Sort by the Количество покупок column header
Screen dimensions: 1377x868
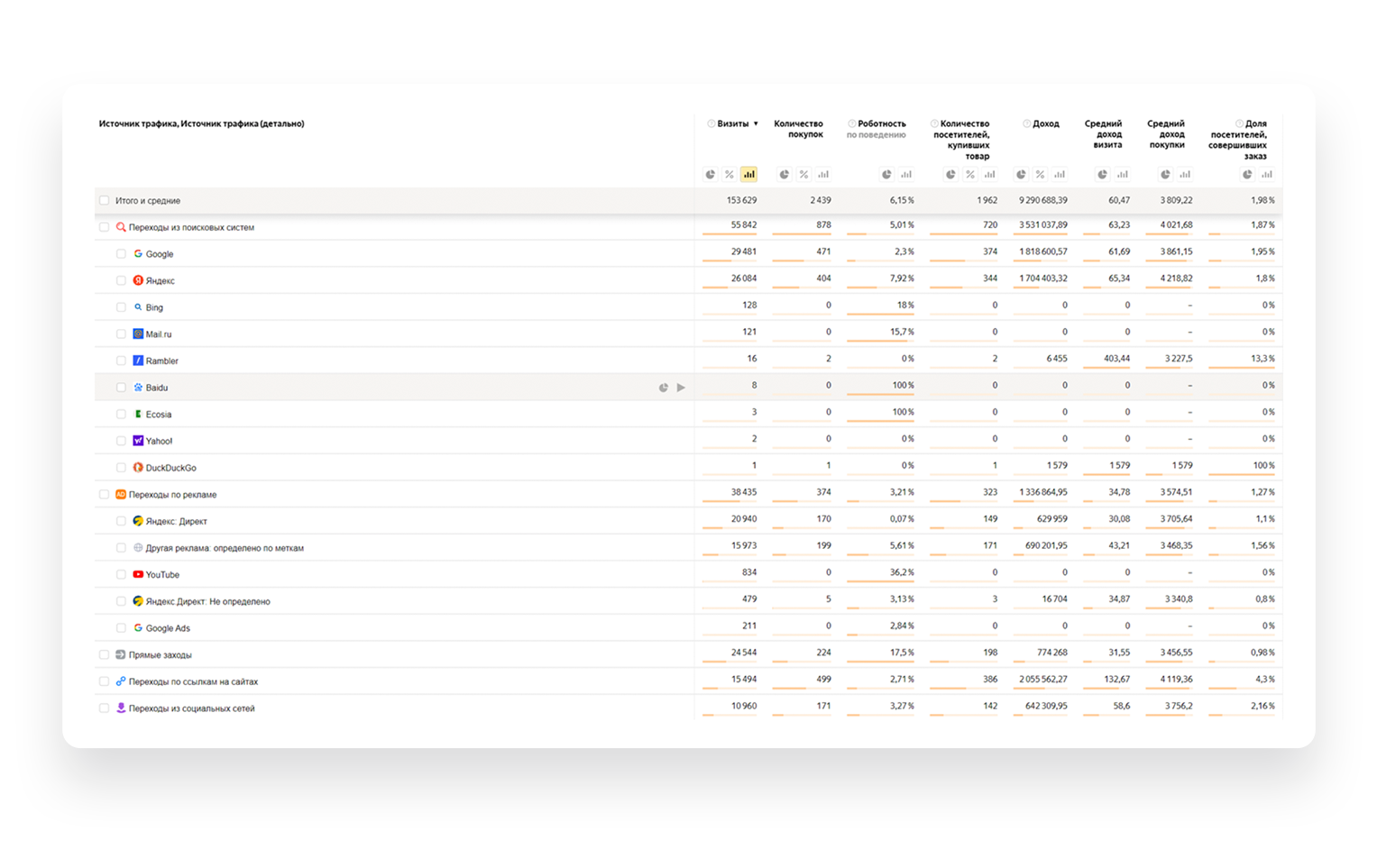tap(798, 129)
